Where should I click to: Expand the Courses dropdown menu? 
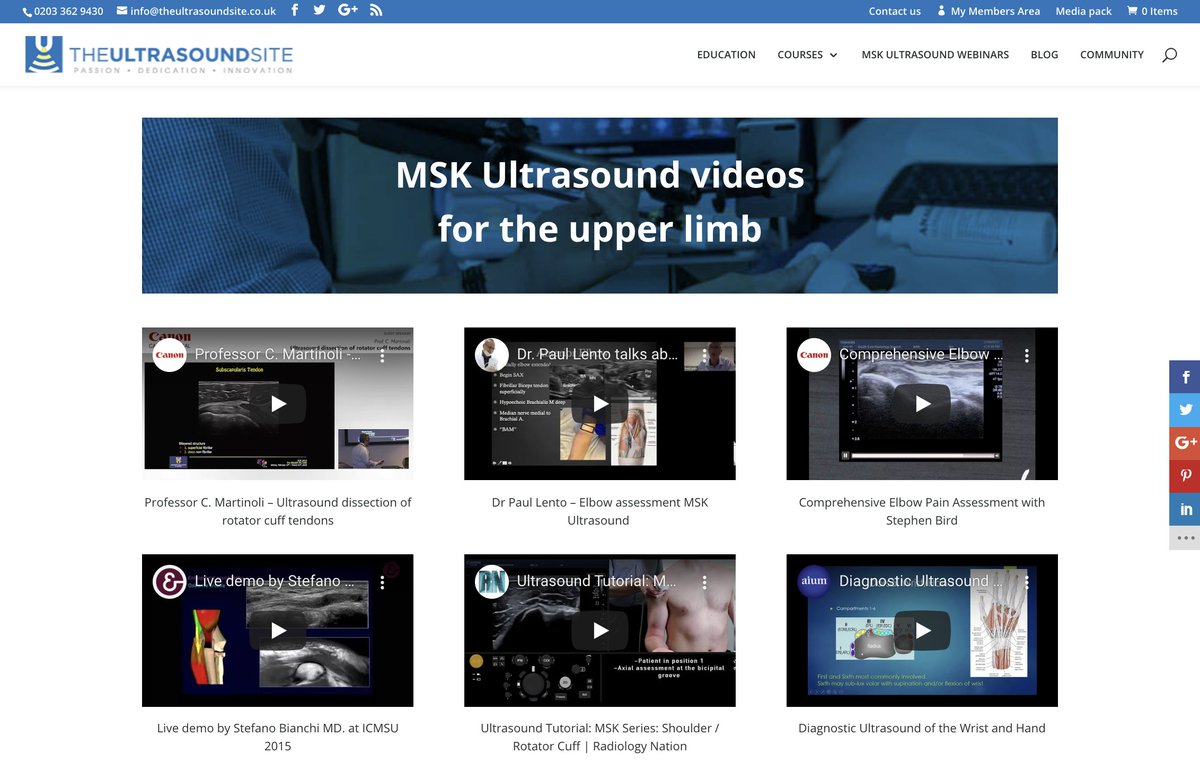coord(807,55)
